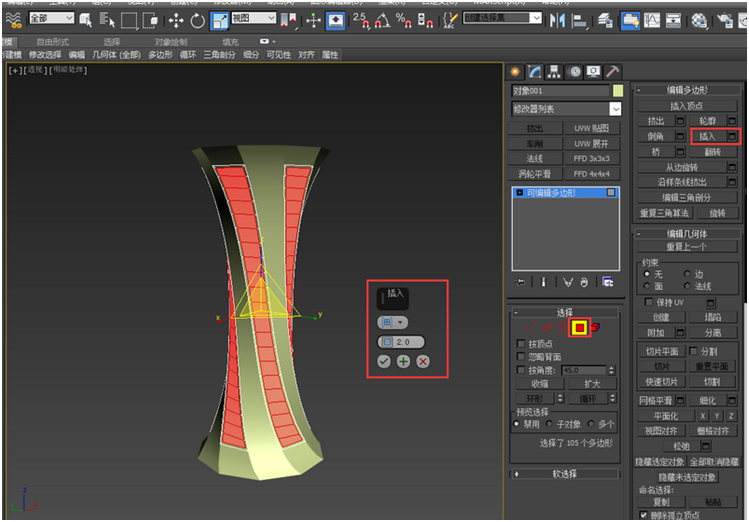Cancel inset with red X button
749x522 pixels.
pyautogui.click(x=423, y=362)
